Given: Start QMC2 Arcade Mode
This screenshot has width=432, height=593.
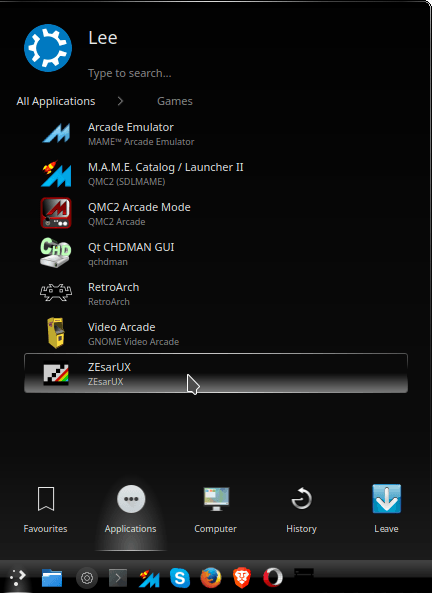Looking at the screenshot, I should pos(216,214).
